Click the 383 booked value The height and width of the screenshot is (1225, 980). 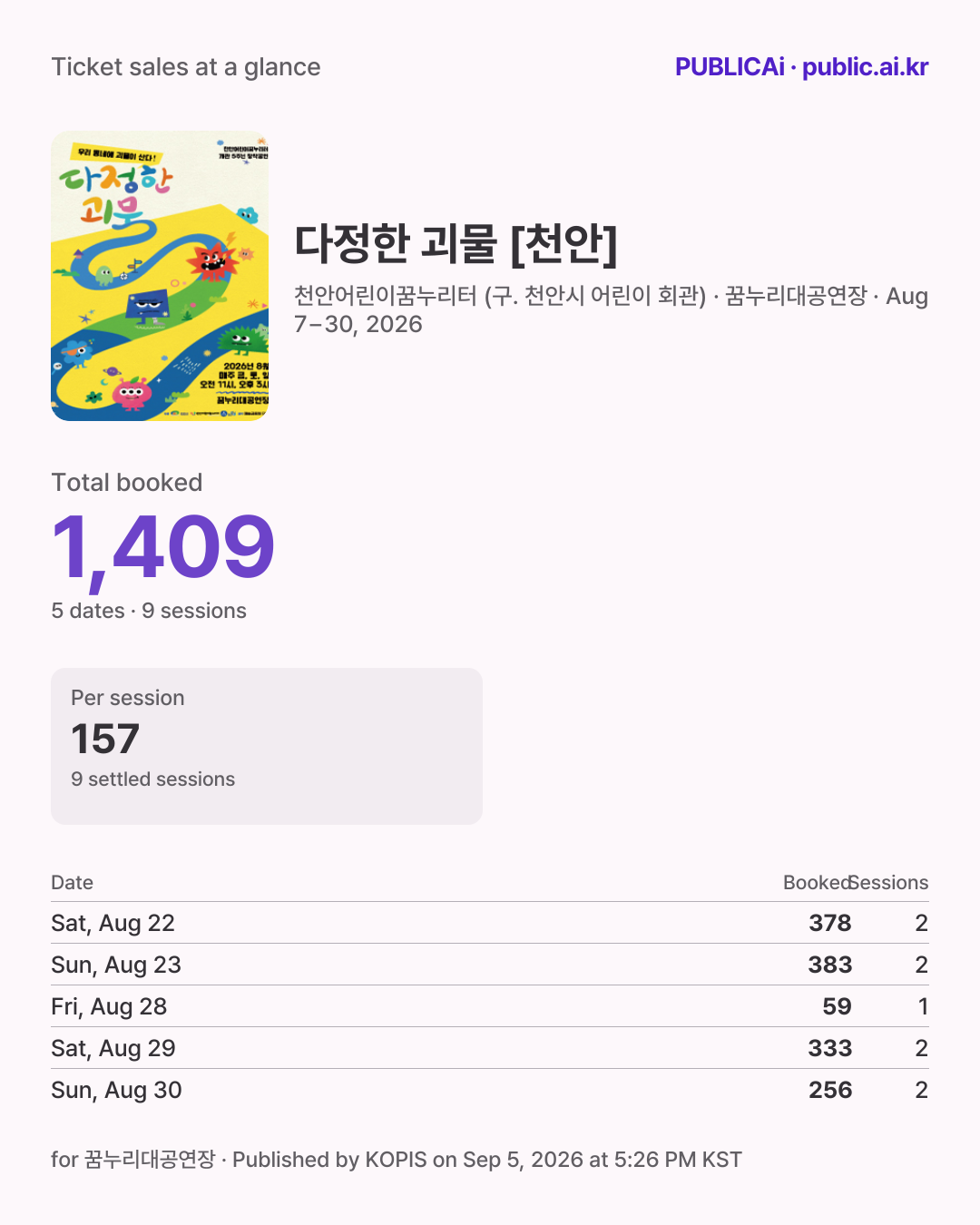[830, 965]
